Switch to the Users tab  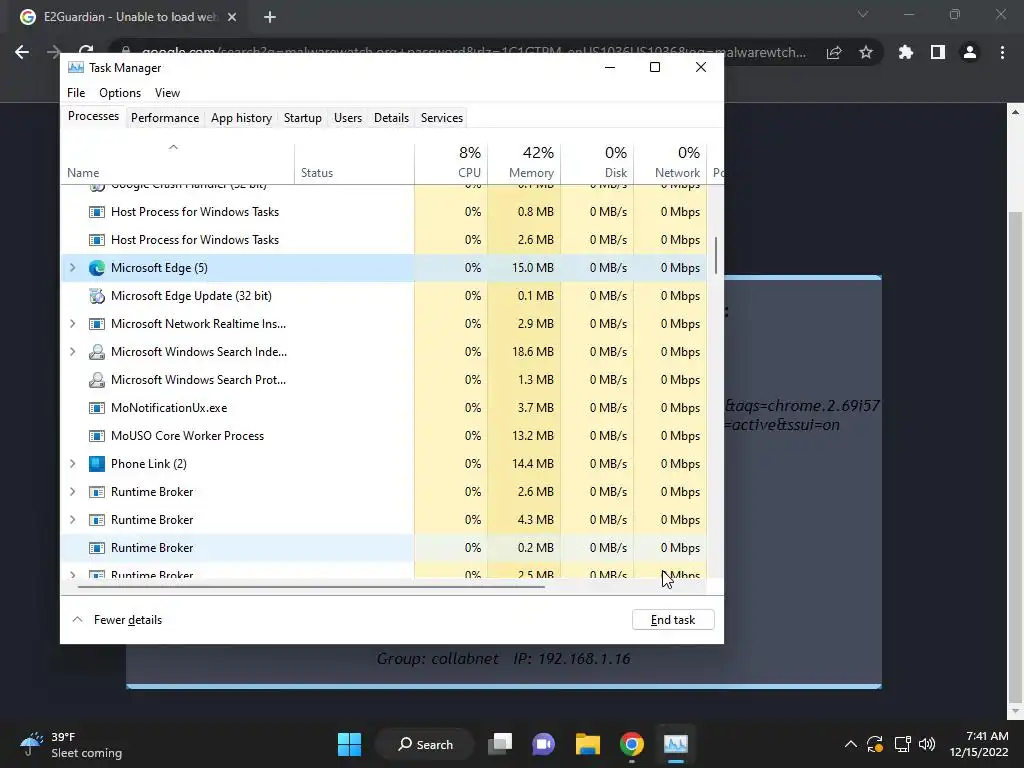347,118
